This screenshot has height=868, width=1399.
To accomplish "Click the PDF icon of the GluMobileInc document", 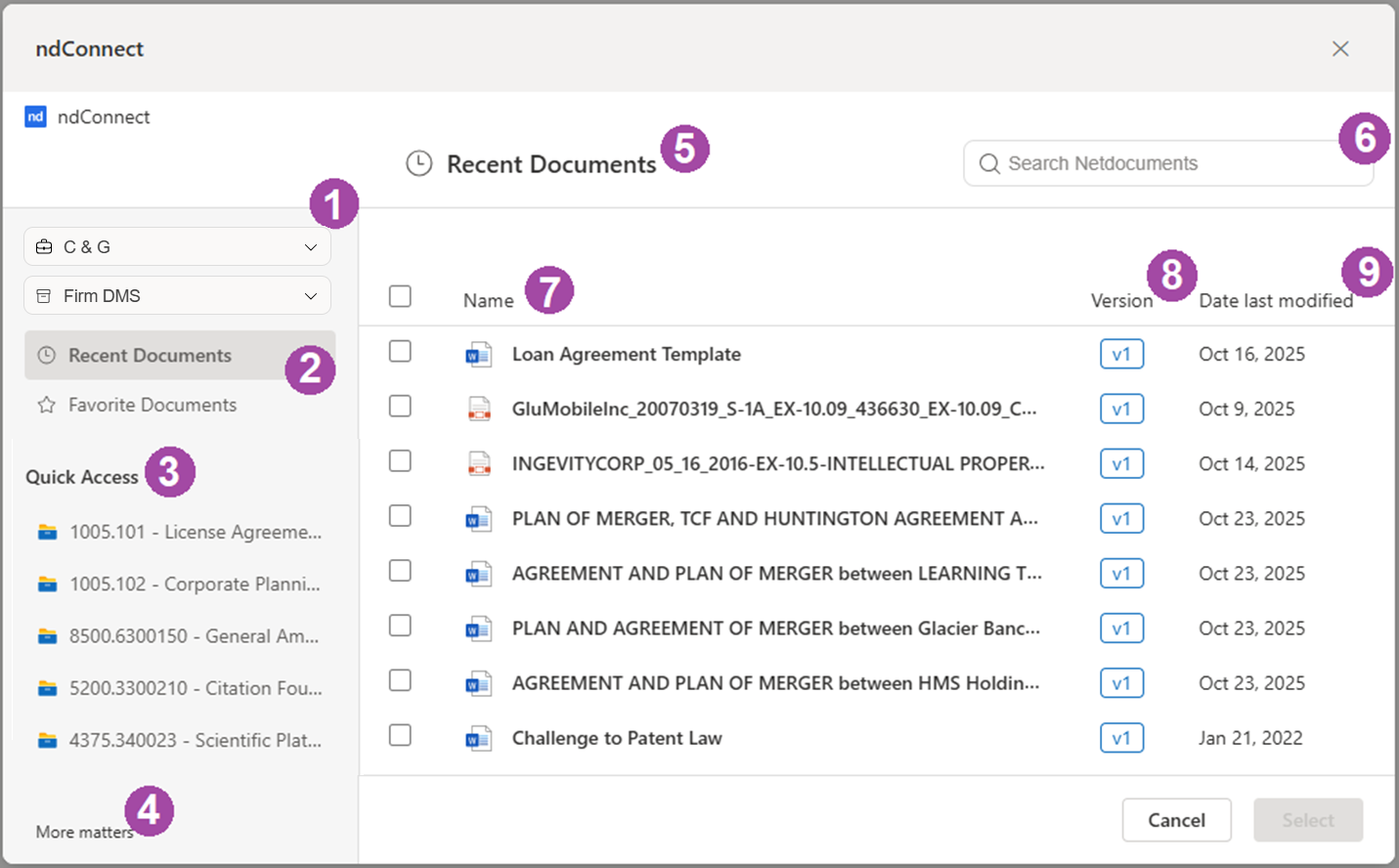I will tap(479, 410).
